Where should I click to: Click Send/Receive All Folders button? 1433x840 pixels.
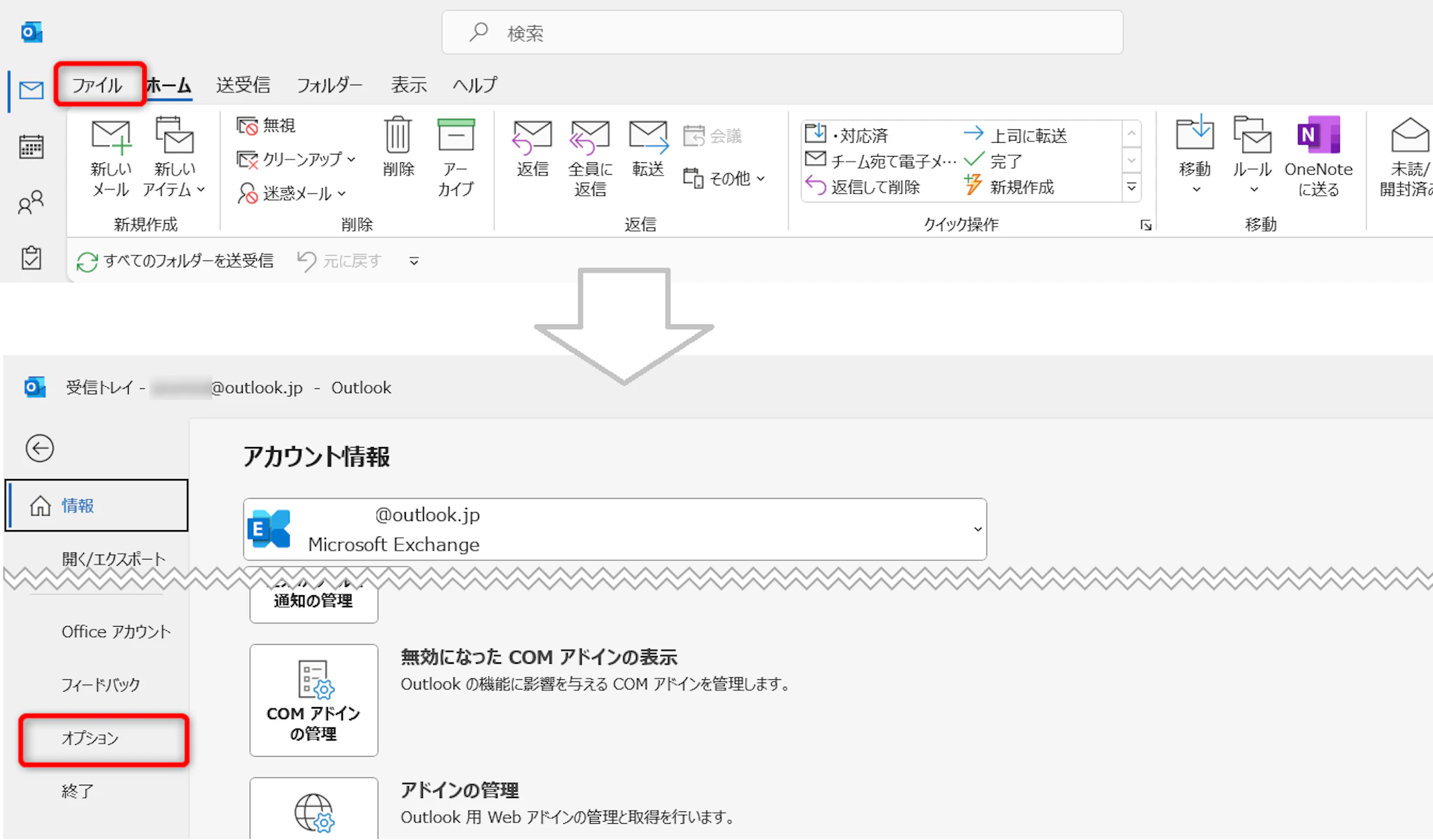coord(175,262)
